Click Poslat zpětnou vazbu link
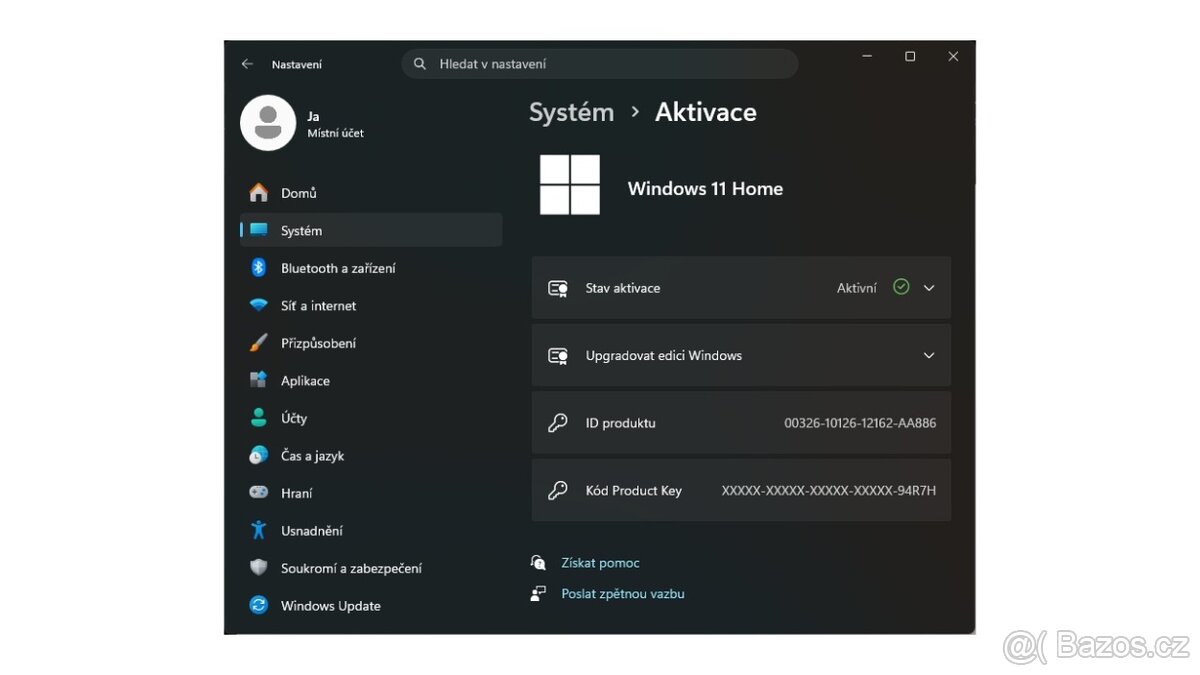The image size is (1200, 675). click(623, 593)
